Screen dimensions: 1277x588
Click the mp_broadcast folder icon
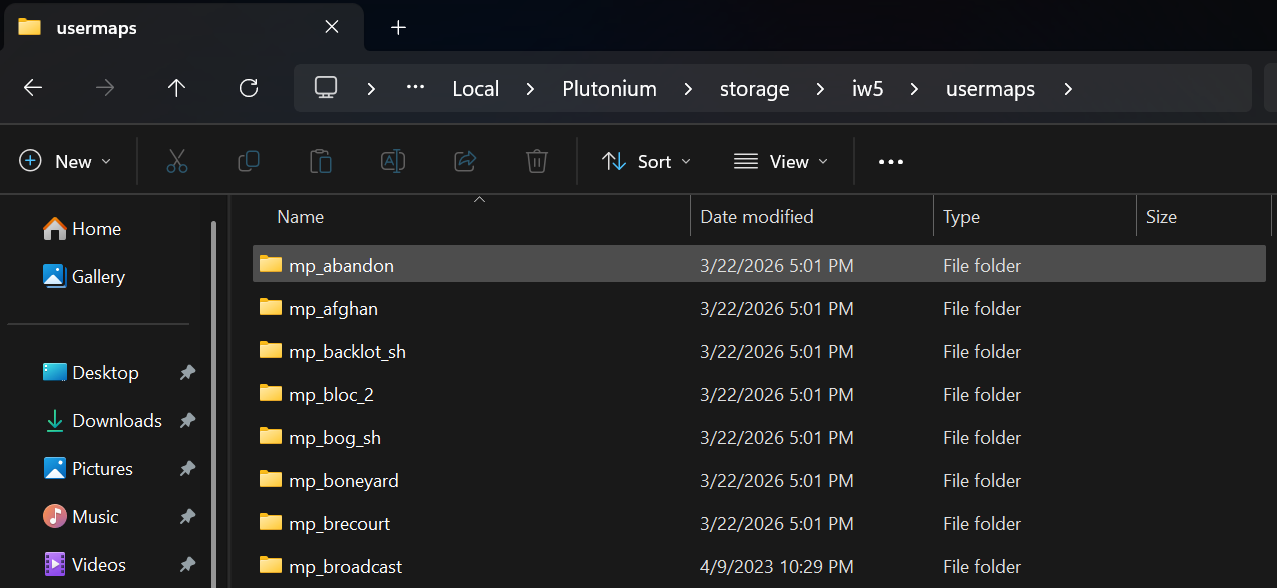click(x=271, y=565)
